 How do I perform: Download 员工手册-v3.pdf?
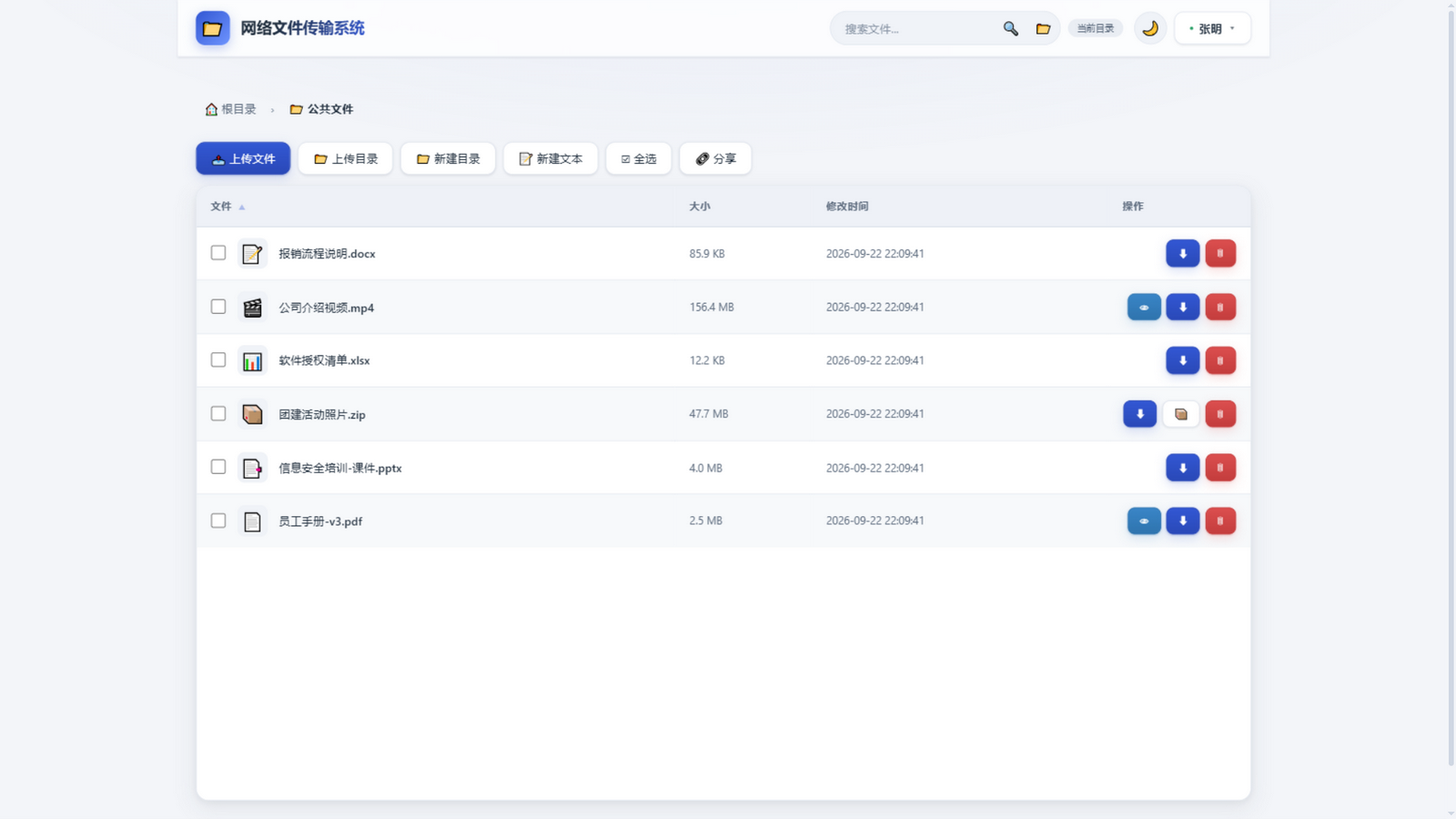[x=1183, y=521]
